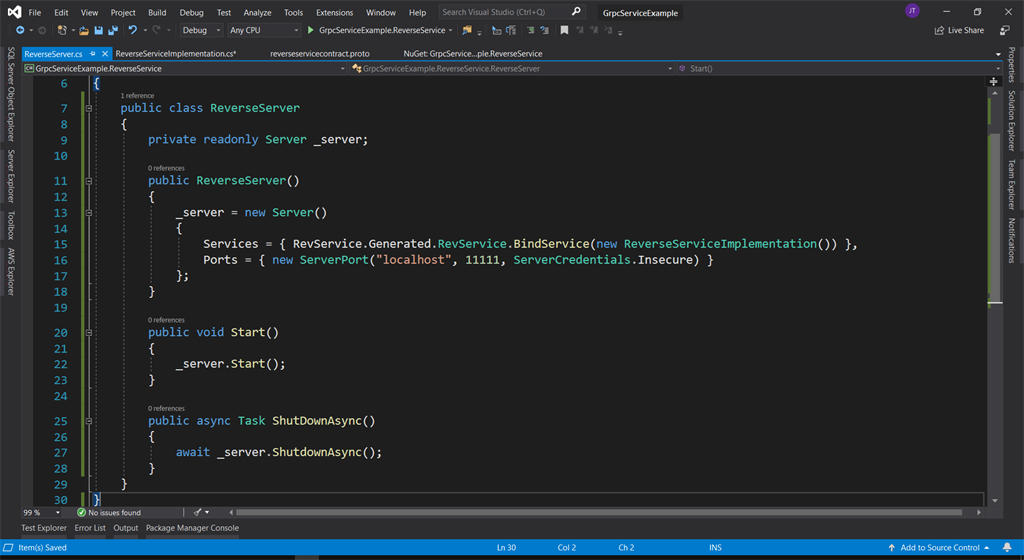
Task: Open the Any CPU platform dropdown
Action: [263, 31]
